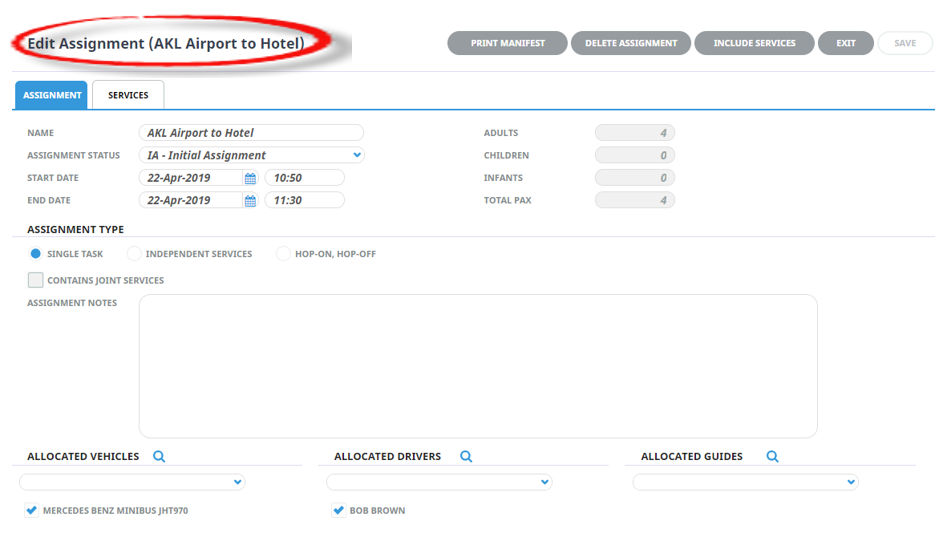Screen dimensions: 946x538
Task: Select Independent Services radio button
Action: 134,254
